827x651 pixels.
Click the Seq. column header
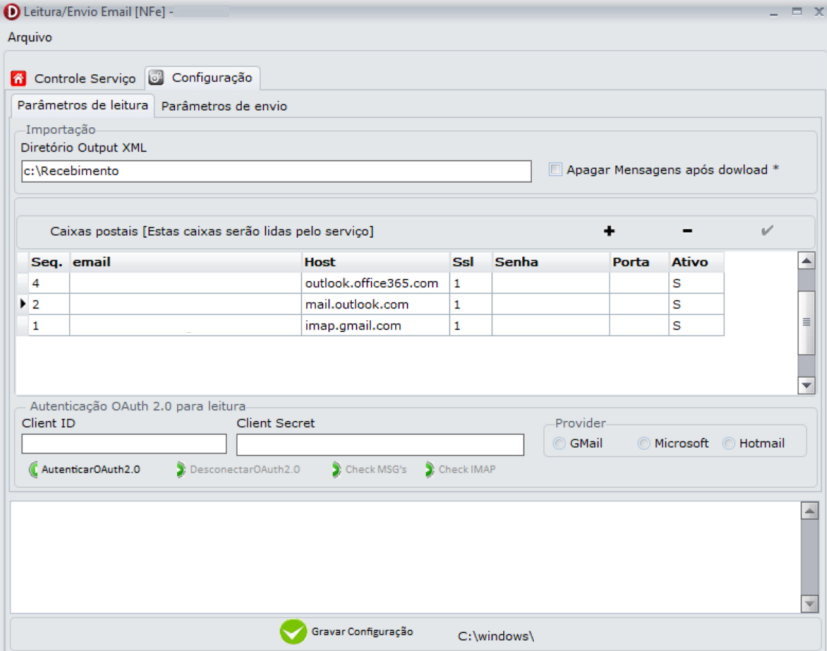coord(49,262)
